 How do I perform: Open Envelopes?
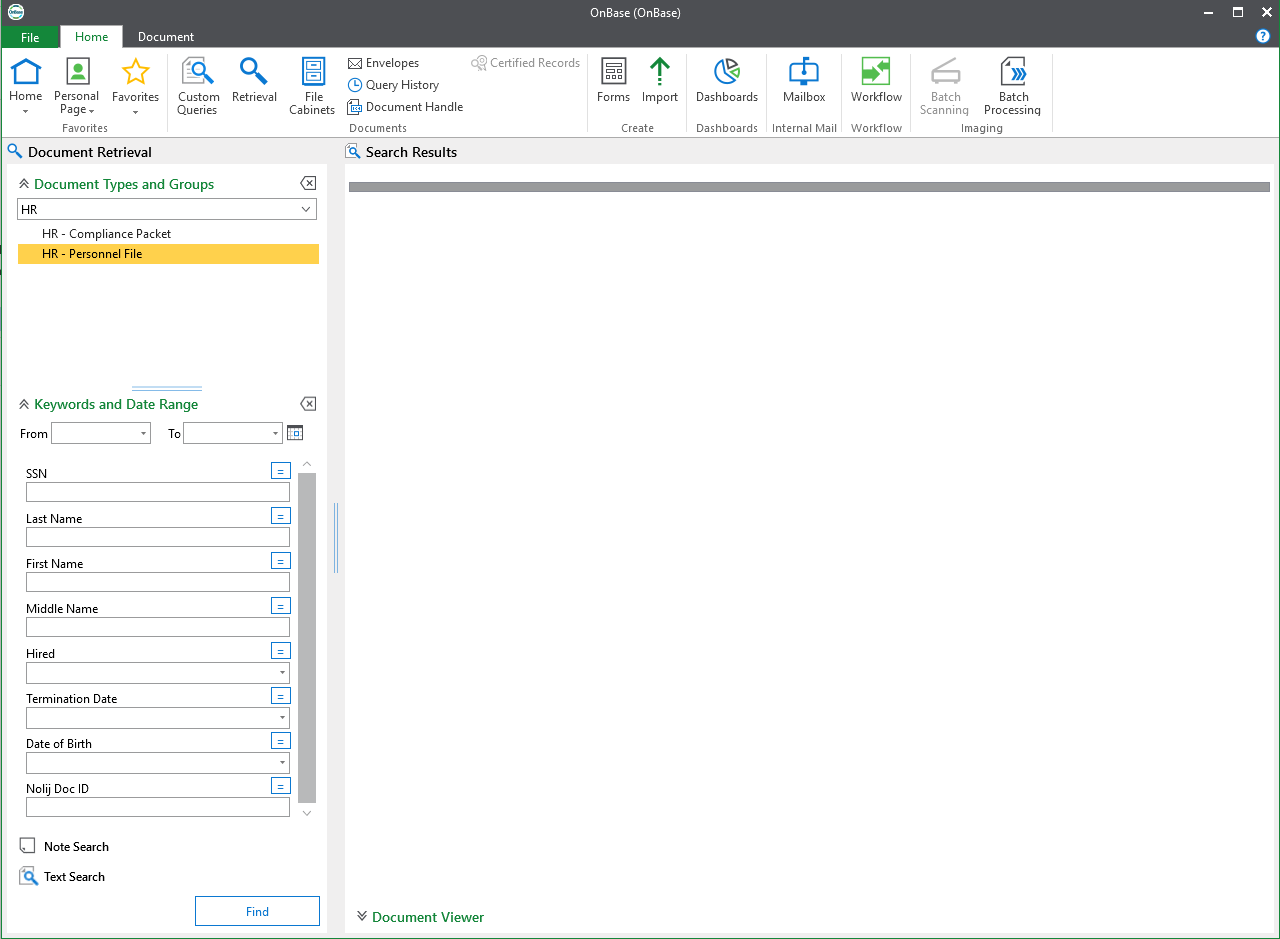tap(383, 63)
